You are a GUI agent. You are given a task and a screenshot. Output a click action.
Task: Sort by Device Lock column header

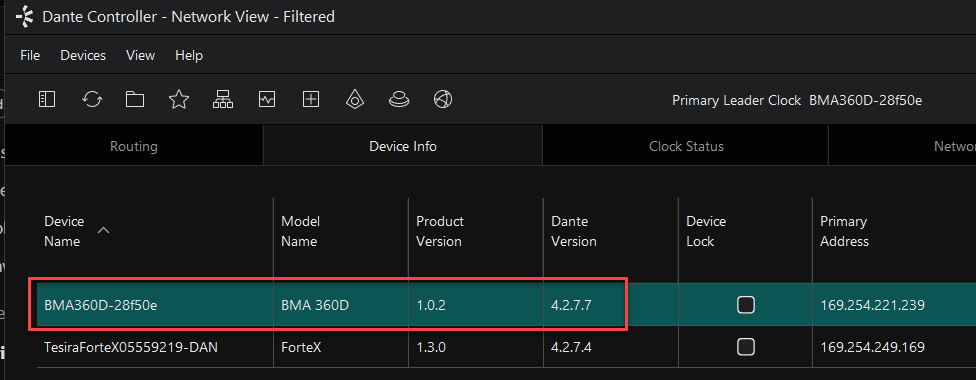pos(706,231)
